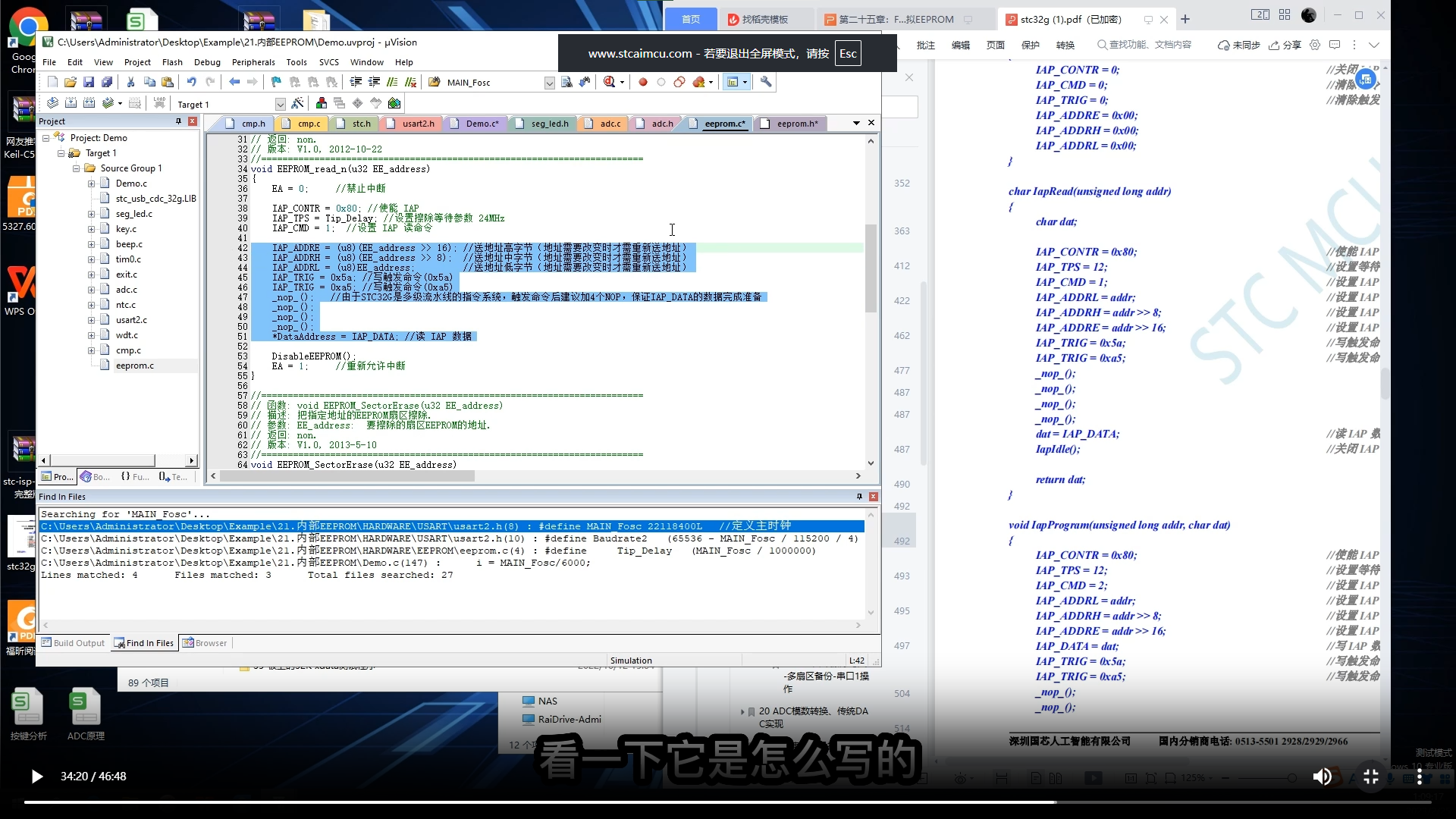Navigate backwards with blue arrow
The image size is (1456, 819).
(234, 82)
